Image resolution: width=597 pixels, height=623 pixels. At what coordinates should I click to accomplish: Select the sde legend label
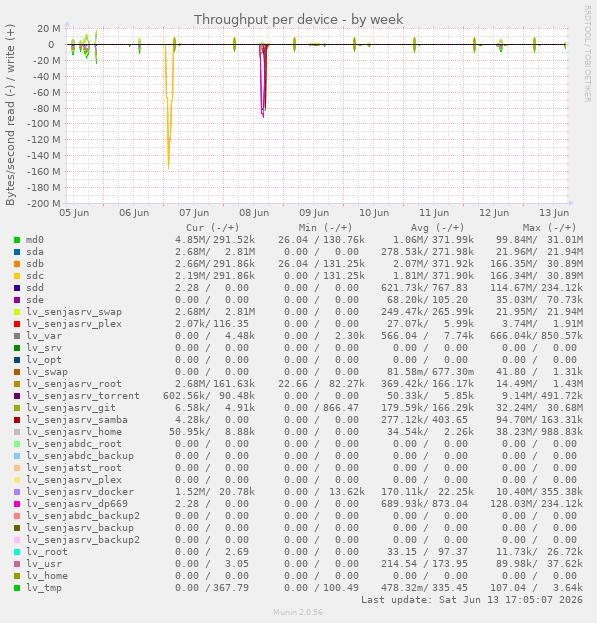[35, 300]
